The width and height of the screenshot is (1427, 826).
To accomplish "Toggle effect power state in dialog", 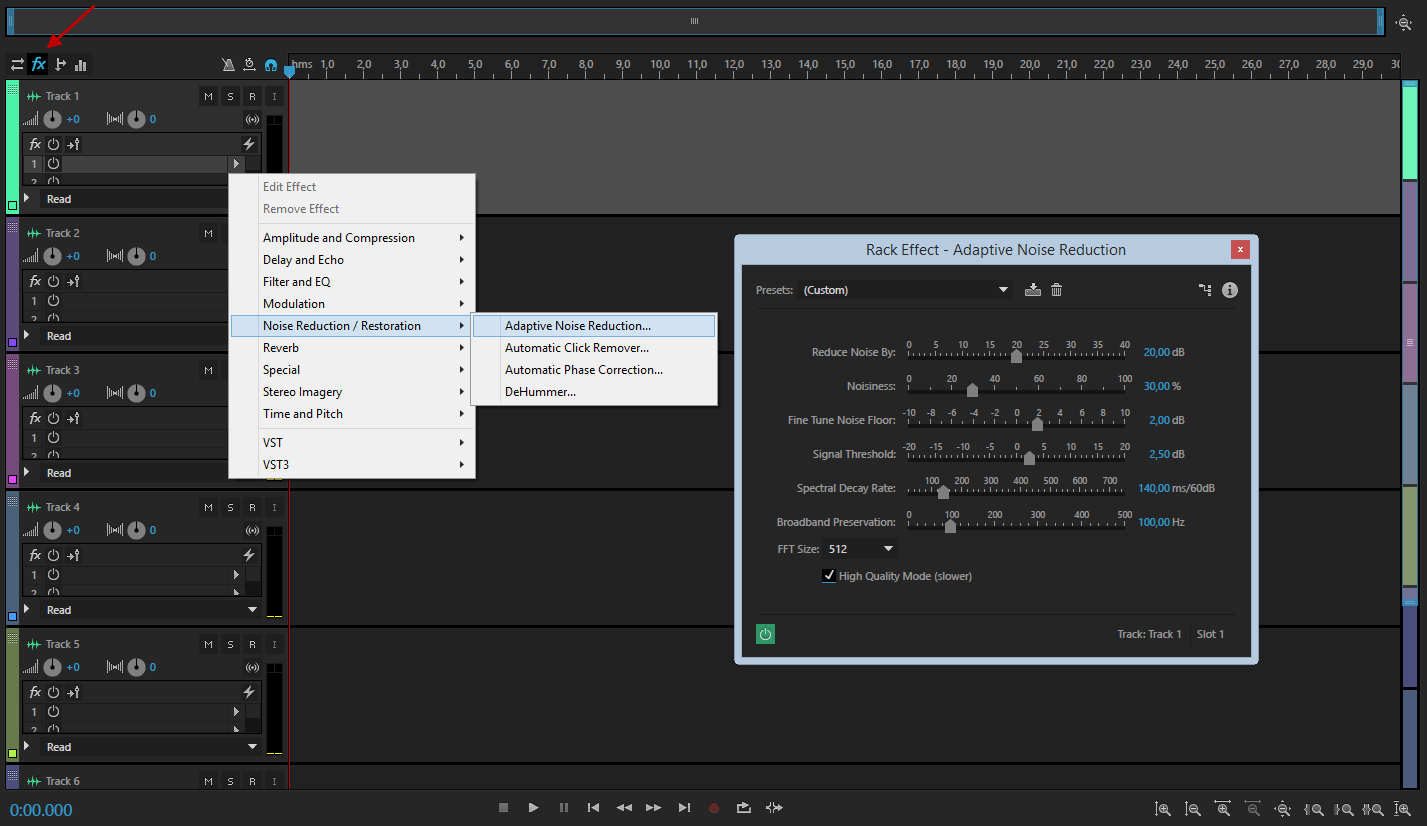I will [x=765, y=634].
